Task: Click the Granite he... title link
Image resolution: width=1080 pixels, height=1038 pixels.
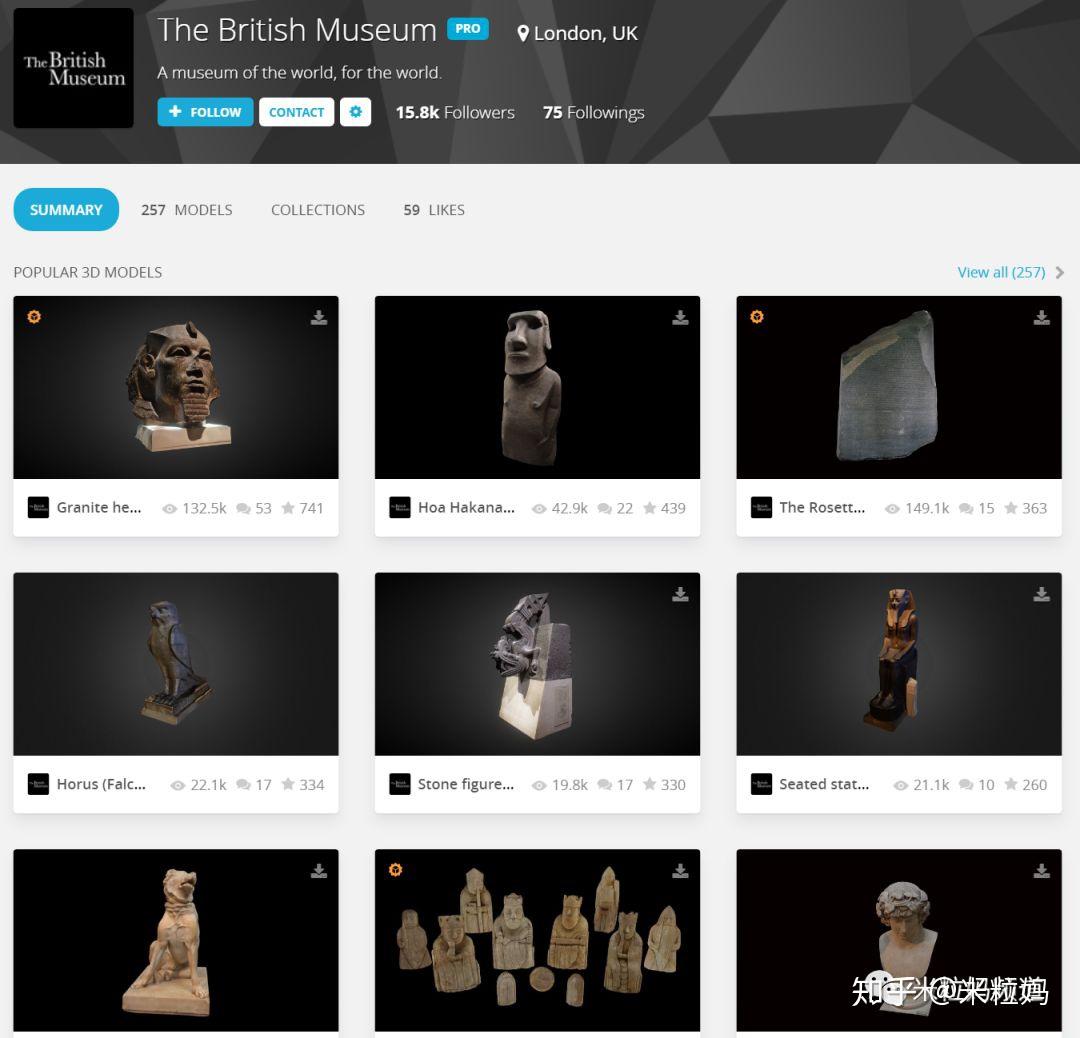Action: pos(99,508)
